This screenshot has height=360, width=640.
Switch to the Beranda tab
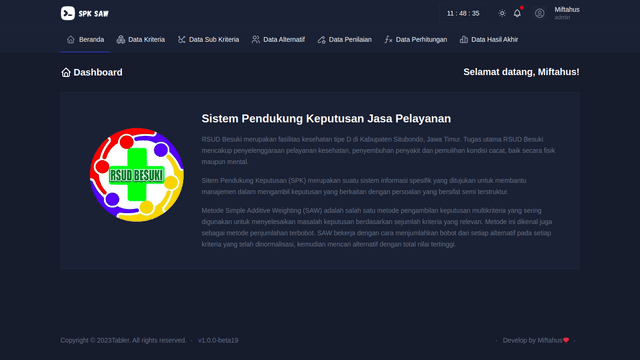tap(85, 40)
